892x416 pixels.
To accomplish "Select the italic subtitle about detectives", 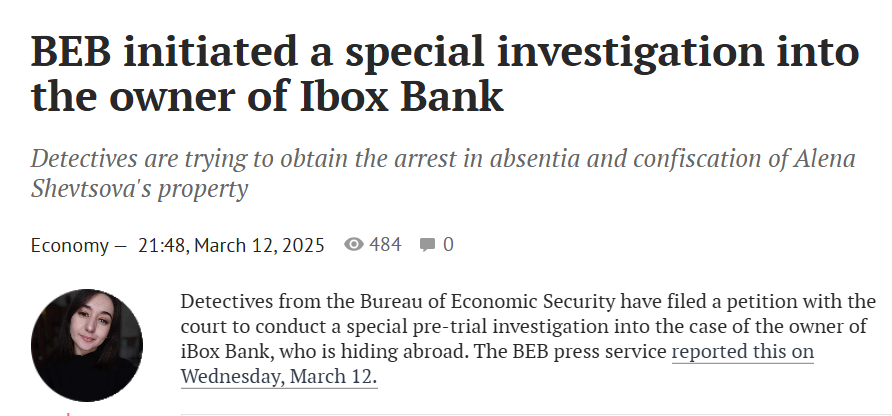I will point(443,173).
